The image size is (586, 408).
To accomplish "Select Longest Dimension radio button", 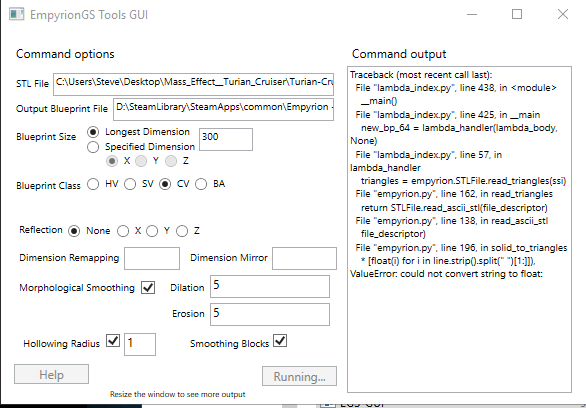I will pyautogui.click(x=93, y=132).
